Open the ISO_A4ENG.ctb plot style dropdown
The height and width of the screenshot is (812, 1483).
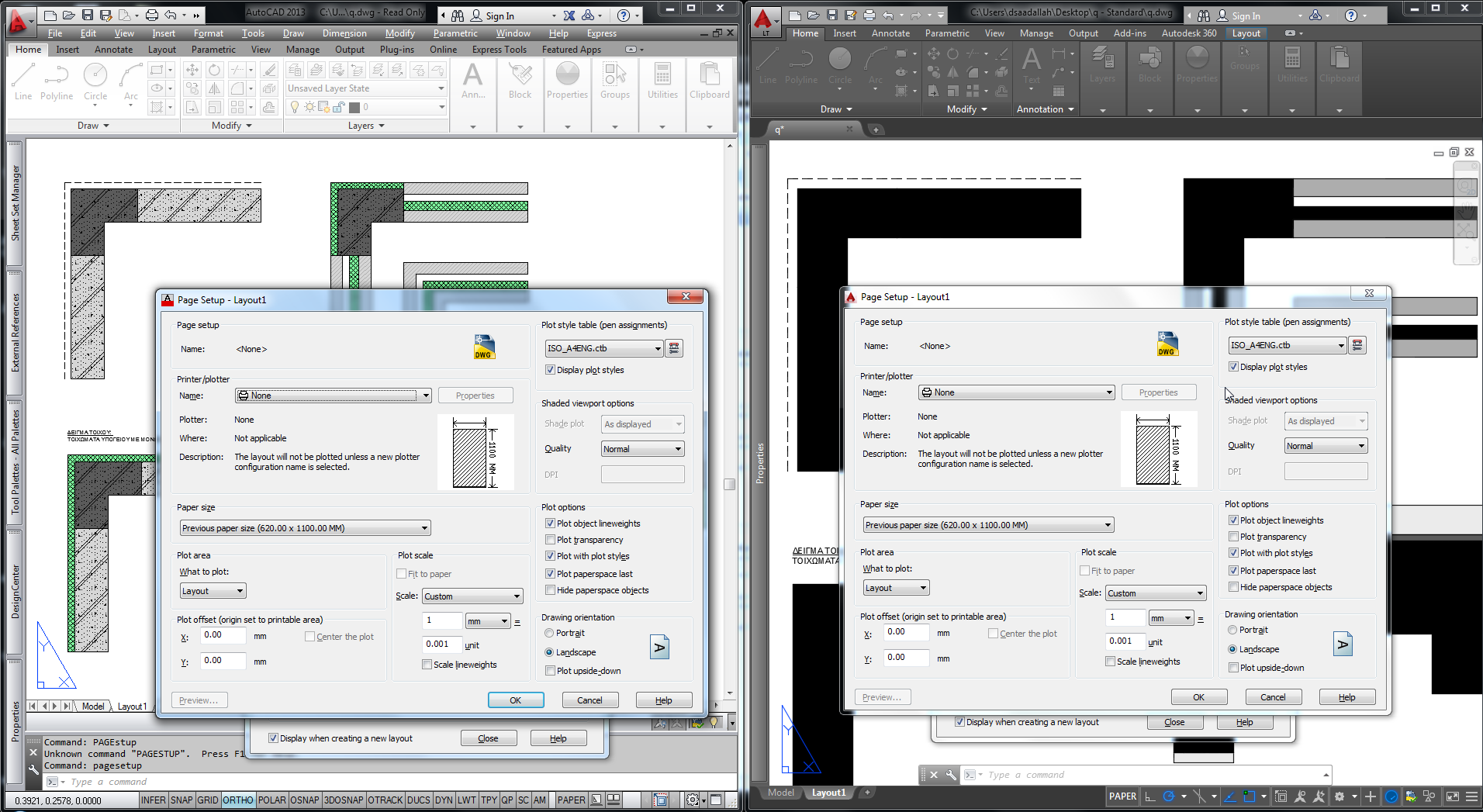603,347
